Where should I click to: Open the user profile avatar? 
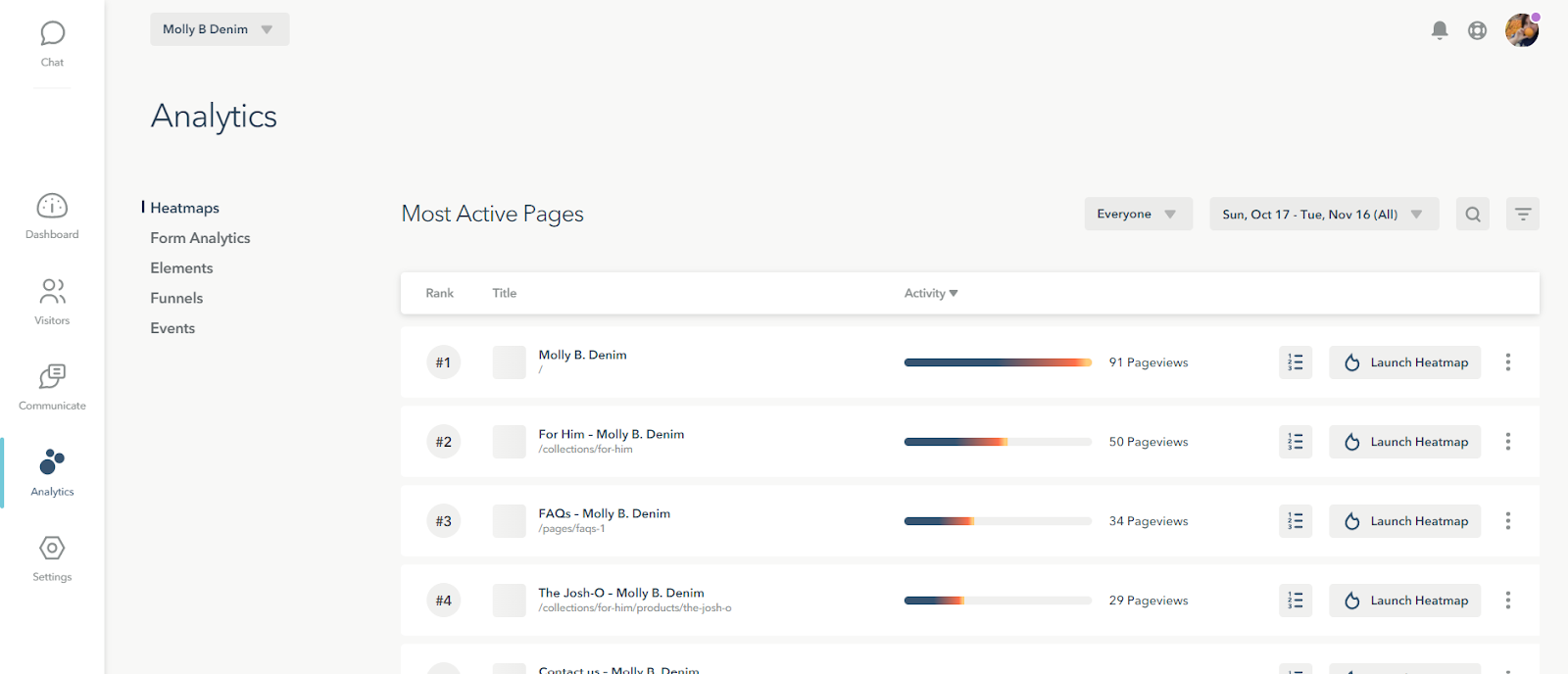[x=1522, y=30]
